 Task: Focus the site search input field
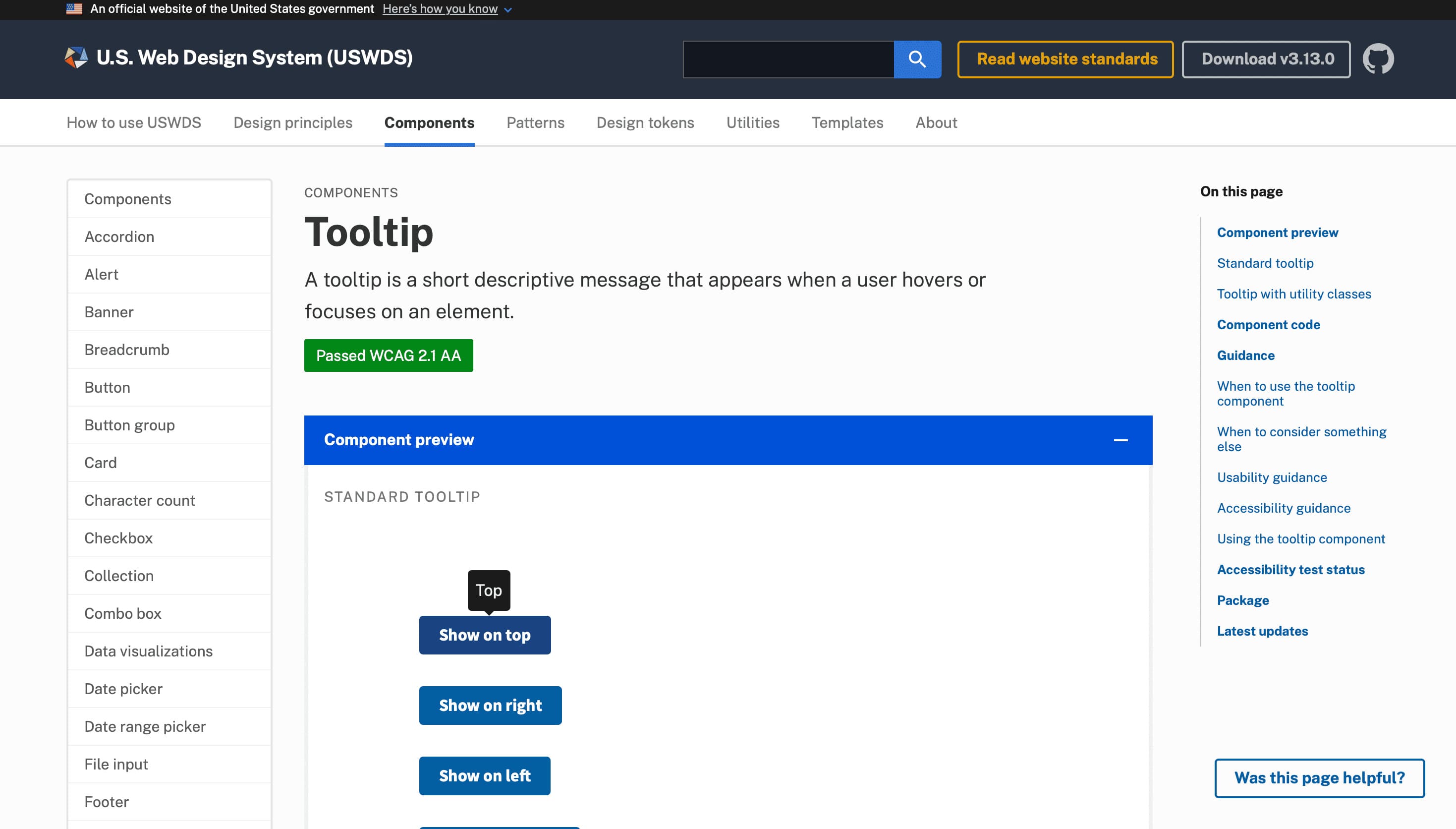tap(788, 59)
